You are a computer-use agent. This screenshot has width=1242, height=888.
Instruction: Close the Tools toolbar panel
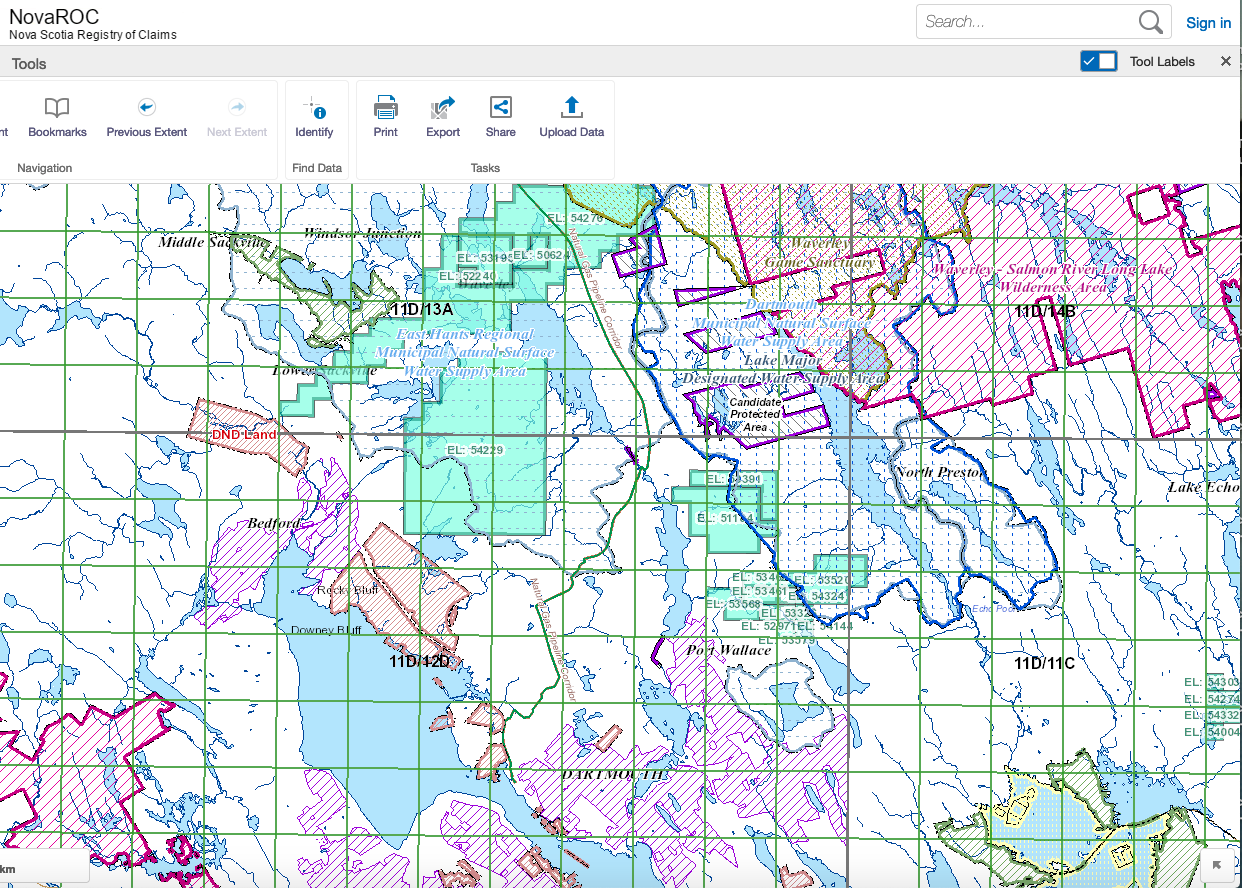(x=1226, y=62)
